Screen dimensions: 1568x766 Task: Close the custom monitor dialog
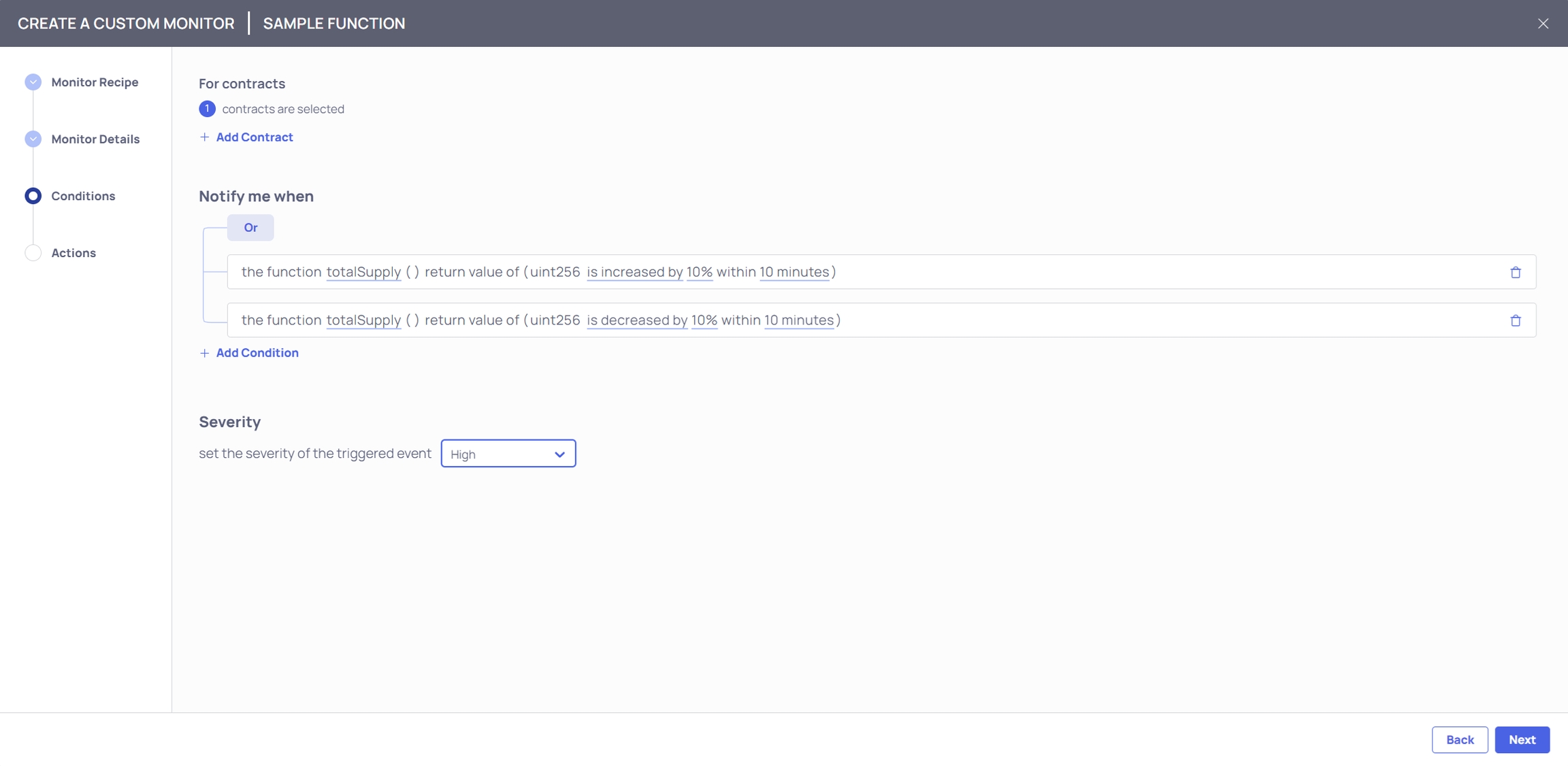[x=1543, y=23]
